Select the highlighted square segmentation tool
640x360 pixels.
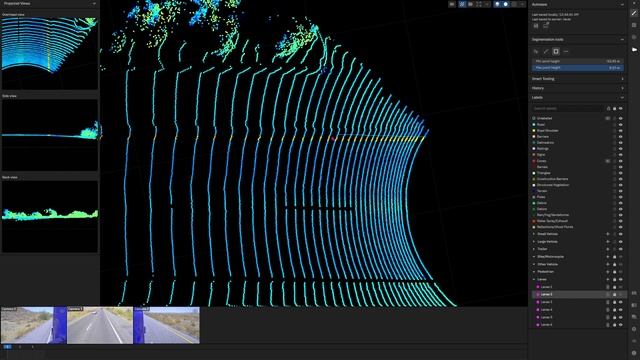[556, 51]
